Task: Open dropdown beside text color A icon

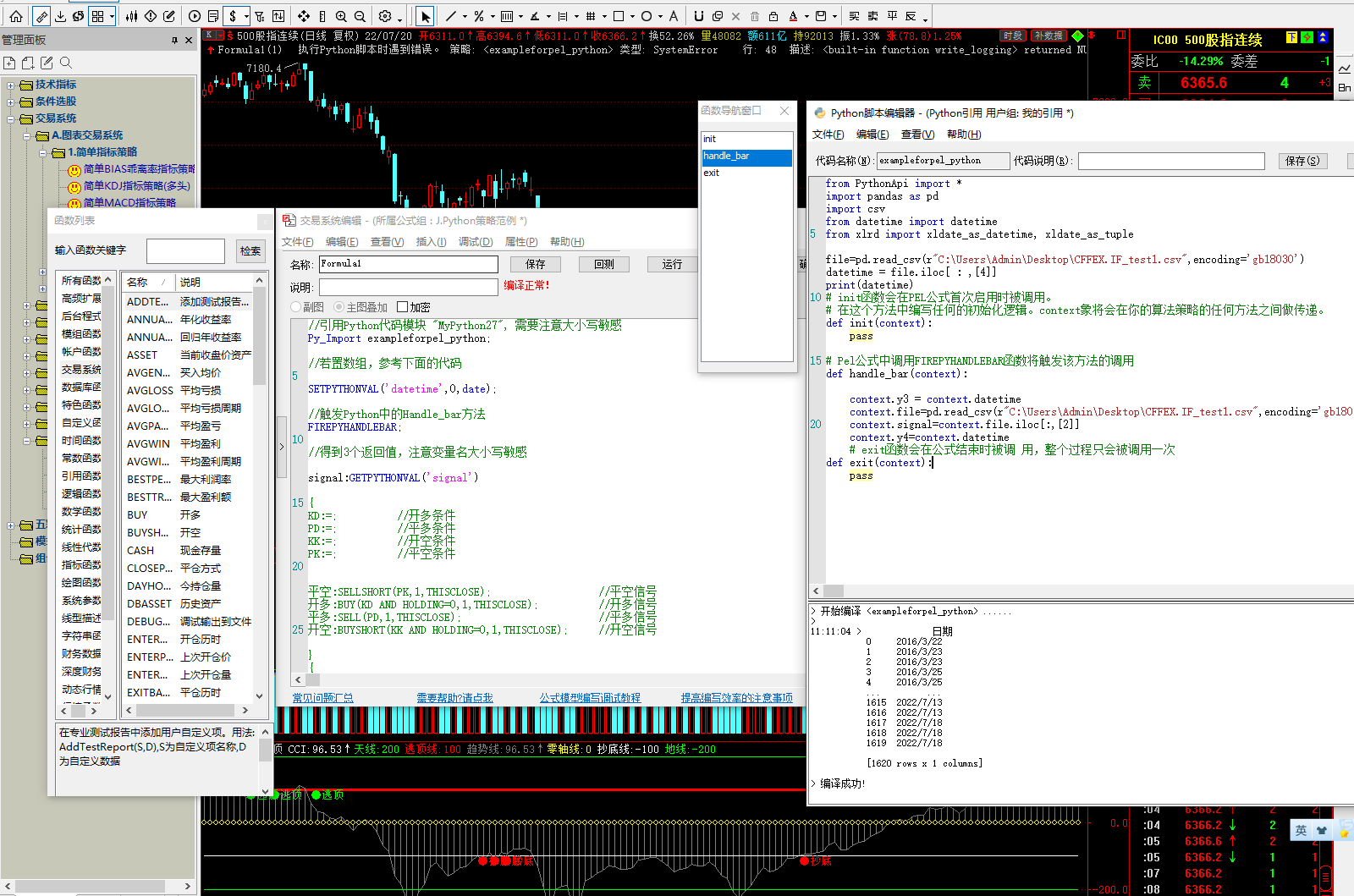Action: (806, 16)
